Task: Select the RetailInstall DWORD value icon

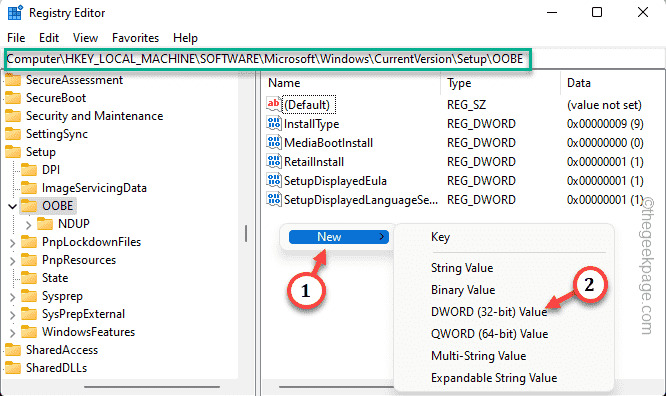Action: click(274, 161)
